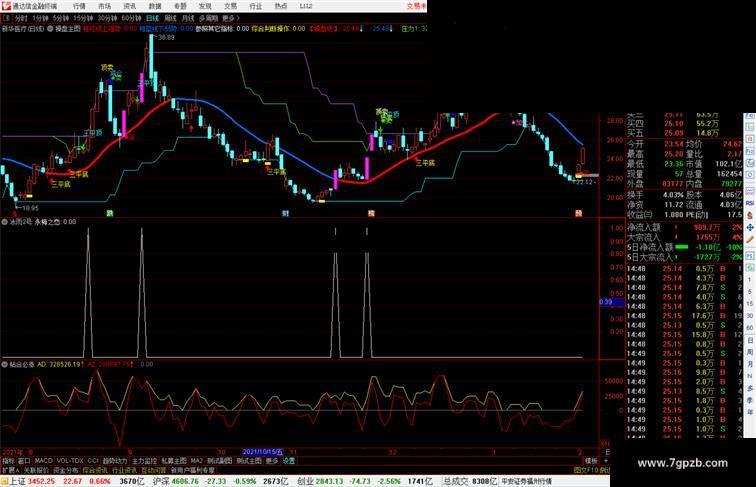Select the VOL-TDX indicator tab
Viewport: 756px width, 487px height.
pyautogui.click(x=70, y=461)
